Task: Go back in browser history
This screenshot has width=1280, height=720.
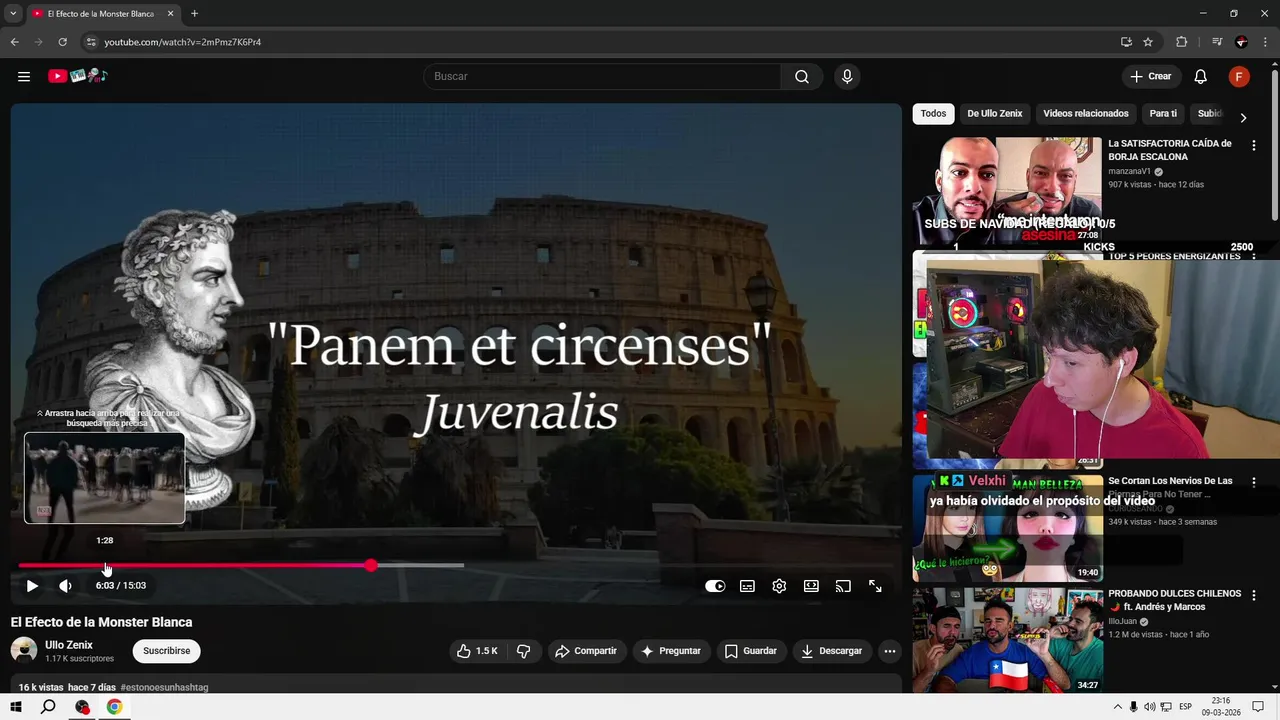Action: (x=14, y=42)
